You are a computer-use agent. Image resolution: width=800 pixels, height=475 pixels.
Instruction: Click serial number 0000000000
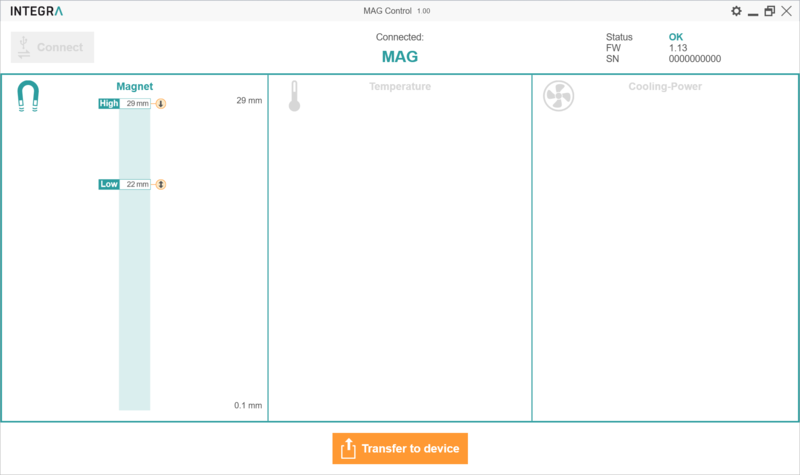coord(695,59)
